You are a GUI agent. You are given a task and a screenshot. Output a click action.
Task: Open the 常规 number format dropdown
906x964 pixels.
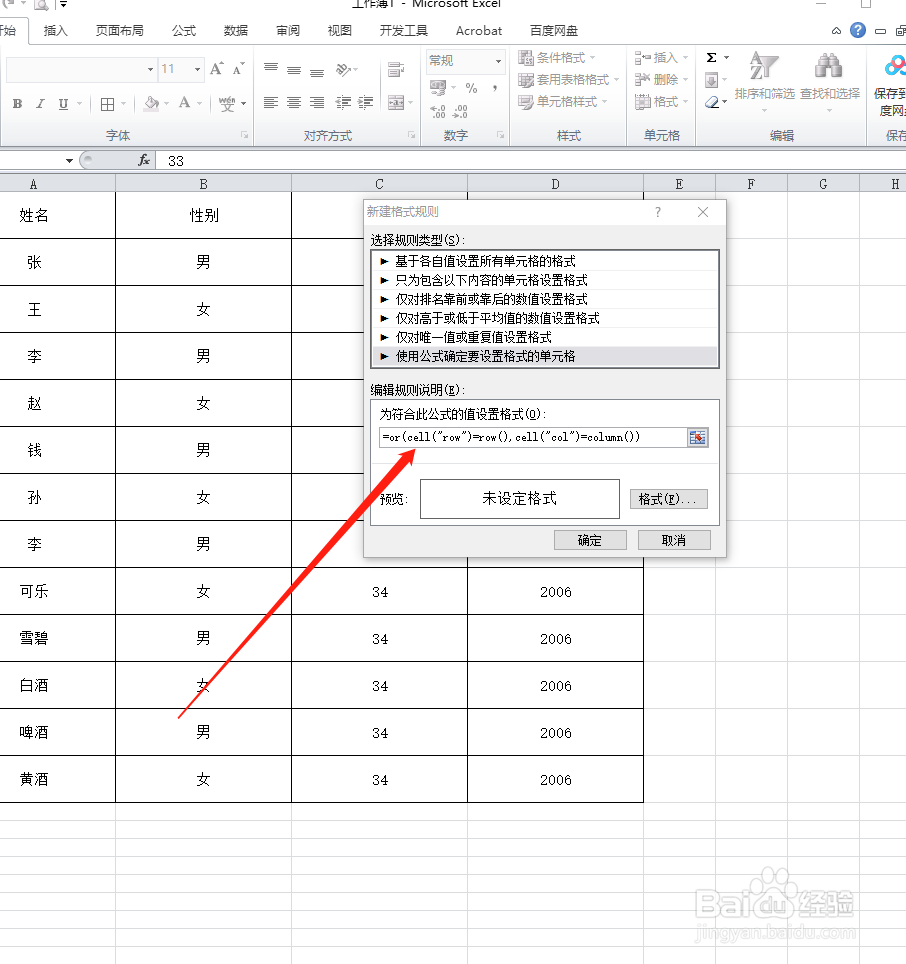[x=499, y=60]
